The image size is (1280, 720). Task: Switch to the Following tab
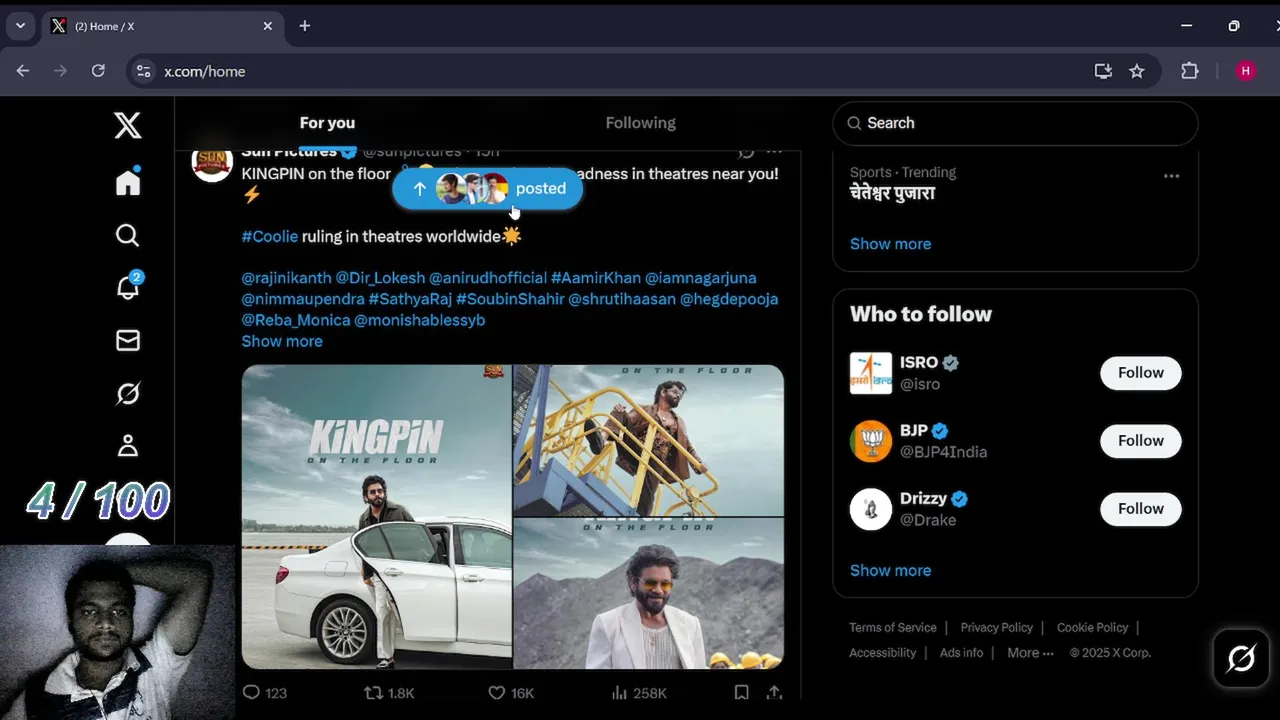[x=641, y=123]
